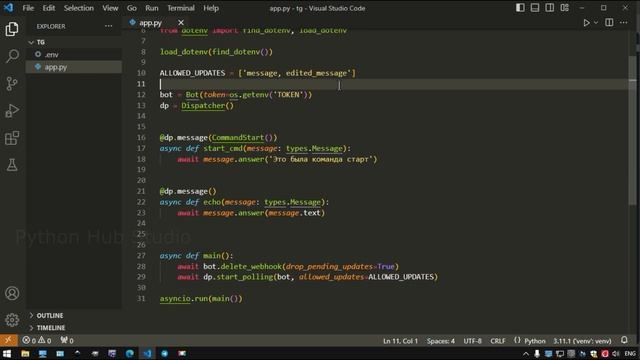Click the Dispatcher() call on line 13
Viewport: 640px width, 360px height.
[207, 105]
